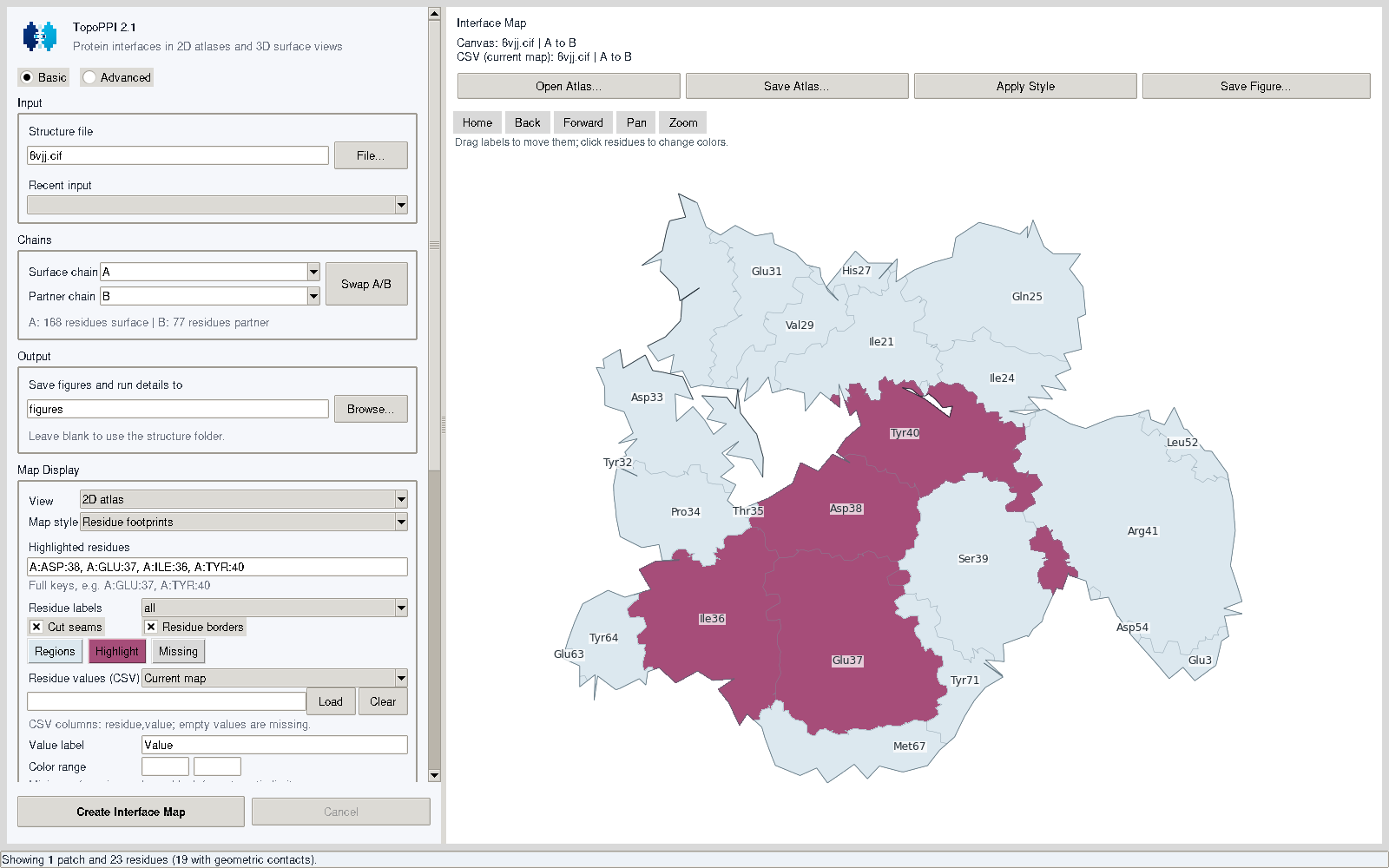
Task: Click the output folder 'figures' field
Action: (178, 409)
